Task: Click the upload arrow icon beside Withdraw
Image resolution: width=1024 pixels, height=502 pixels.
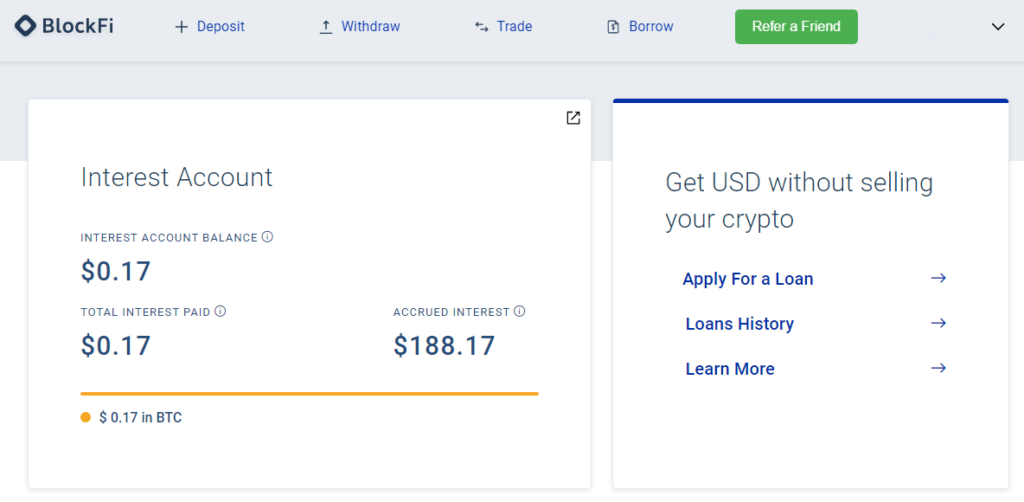Action: pyautogui.click(x=326, y=27)
